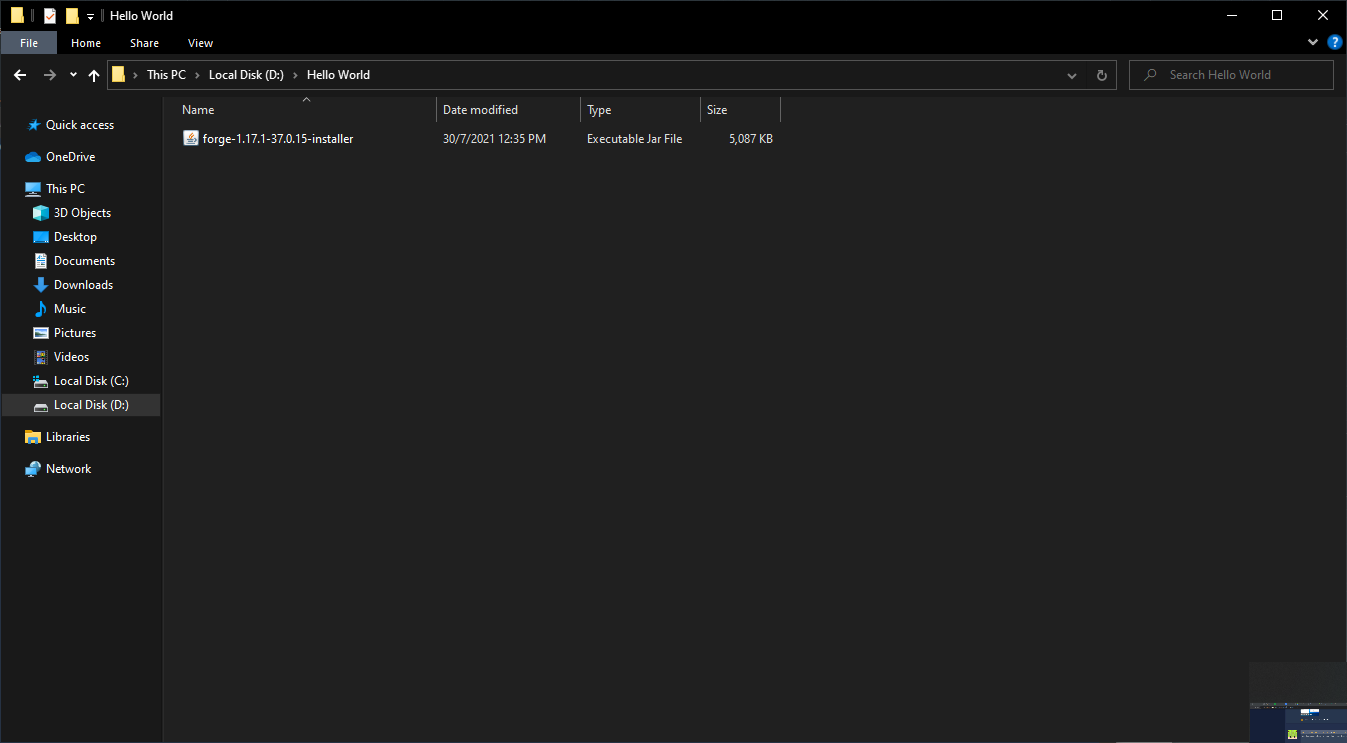Image resolution: width=1347 pixels, height=743 pixels.
Task: Click the New folder icon in the title bar
Action: click(72, 15)
